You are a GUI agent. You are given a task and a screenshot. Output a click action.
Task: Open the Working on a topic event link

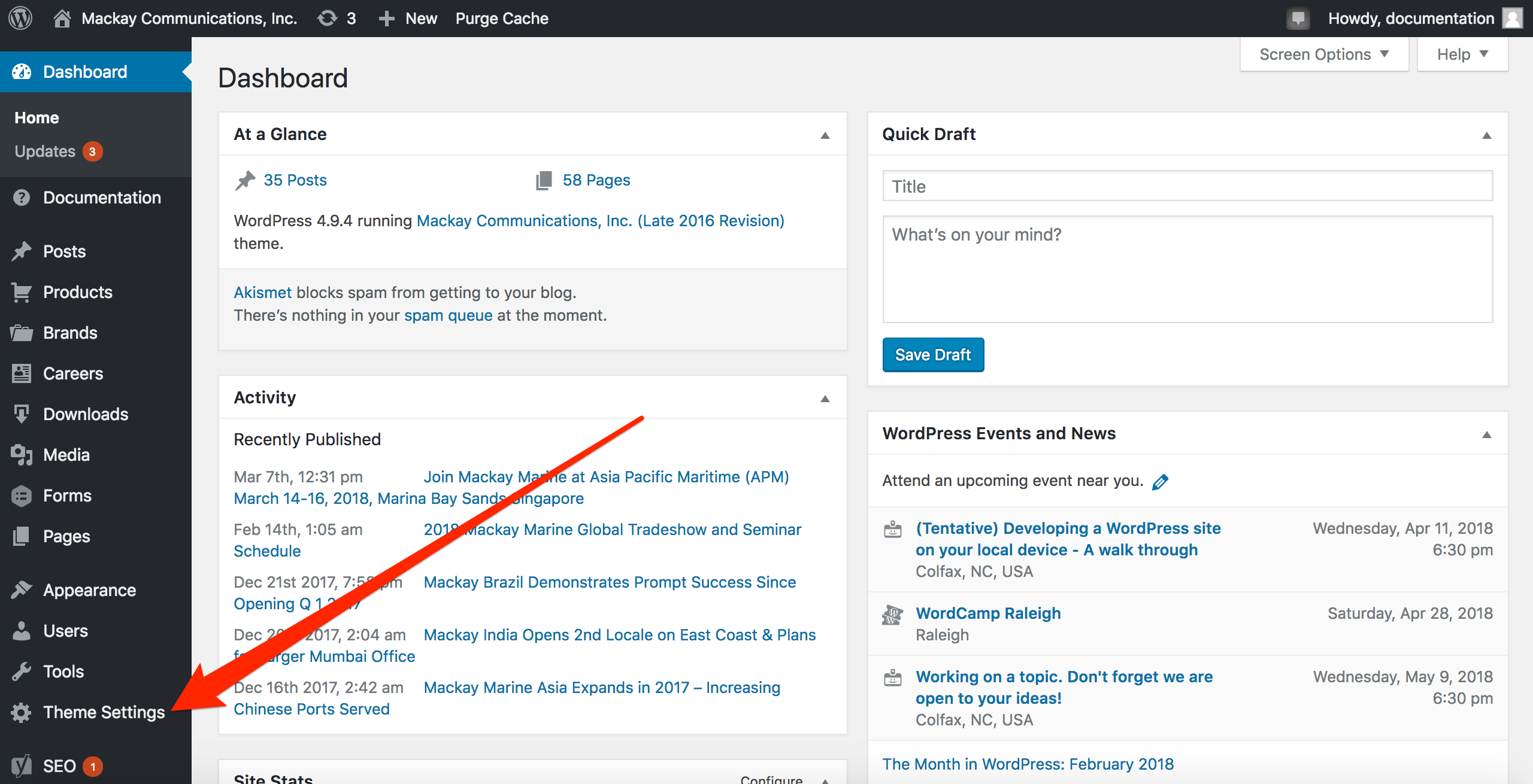tap(1064, 688)
